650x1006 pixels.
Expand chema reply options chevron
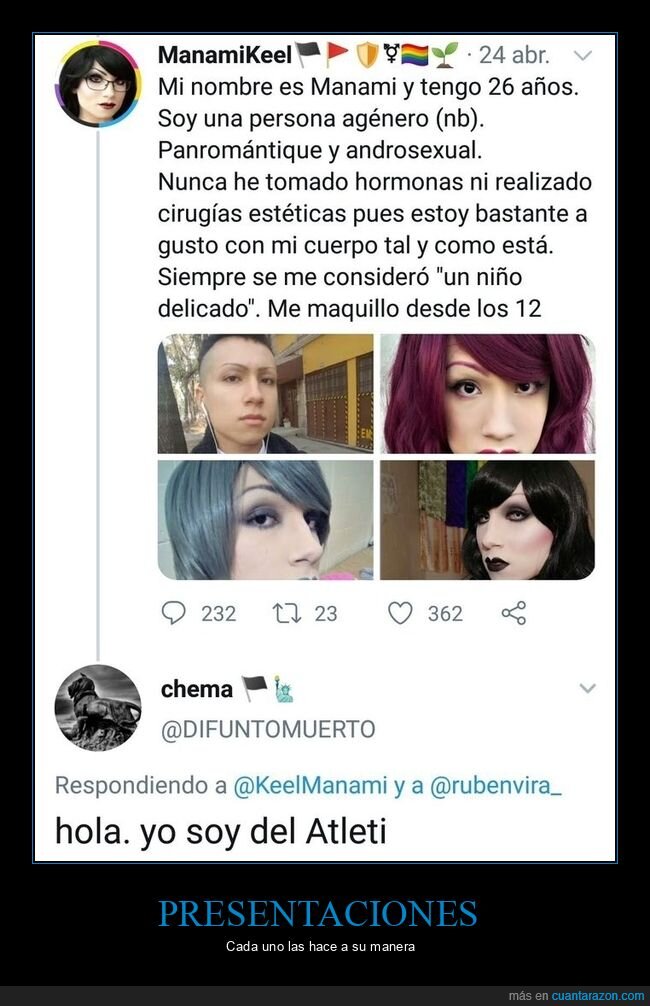coord(587,688)
